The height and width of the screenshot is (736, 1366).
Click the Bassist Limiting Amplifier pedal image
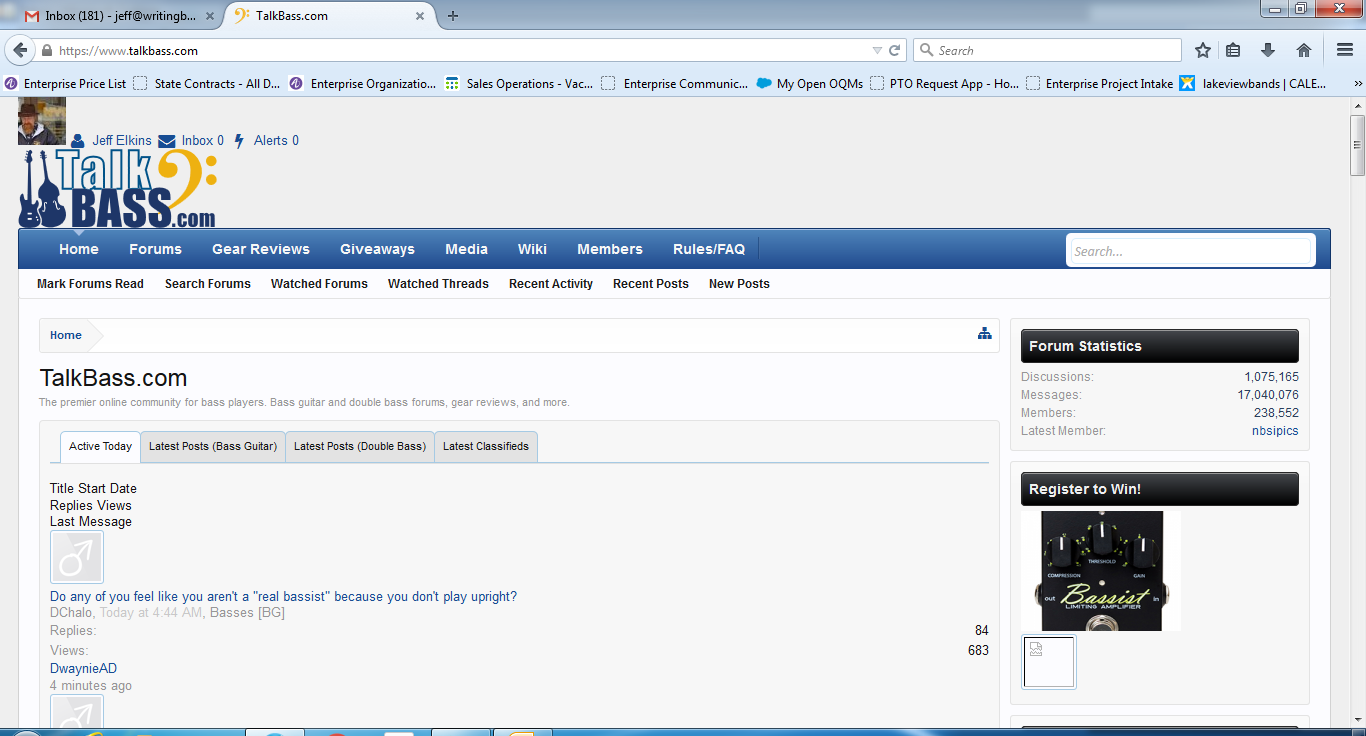pyautogui.click(x=1101, y=571)
